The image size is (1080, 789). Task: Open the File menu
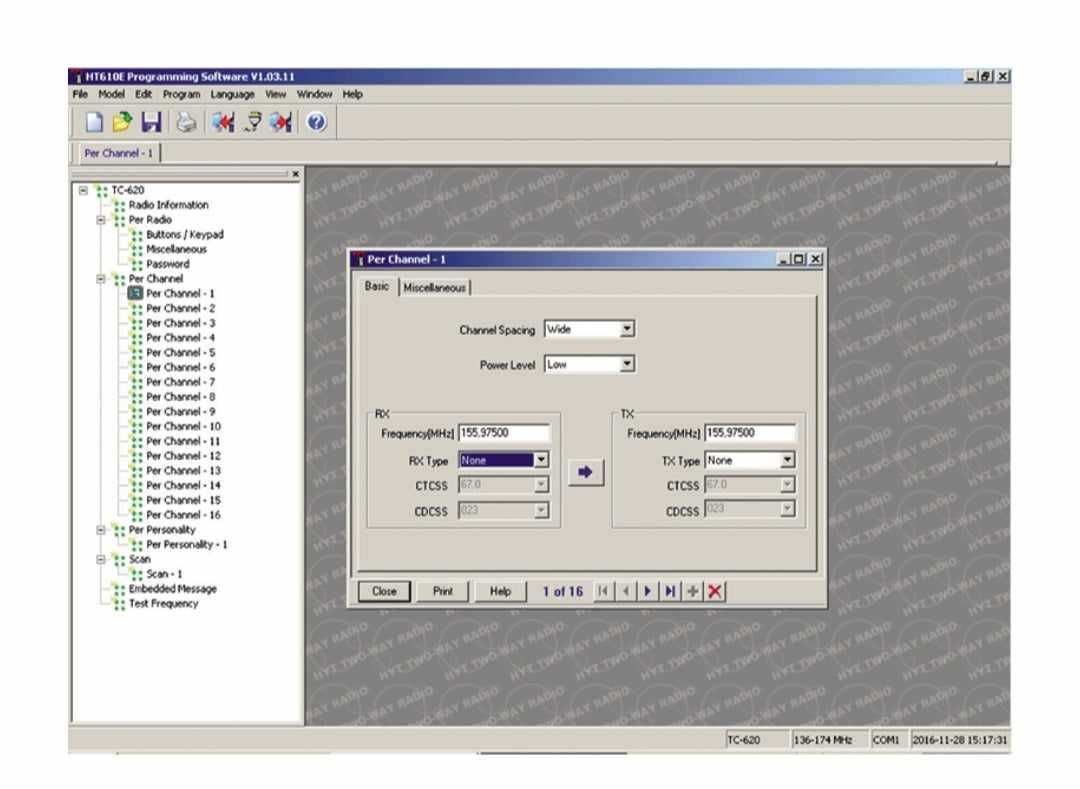(x=80, y=94)
